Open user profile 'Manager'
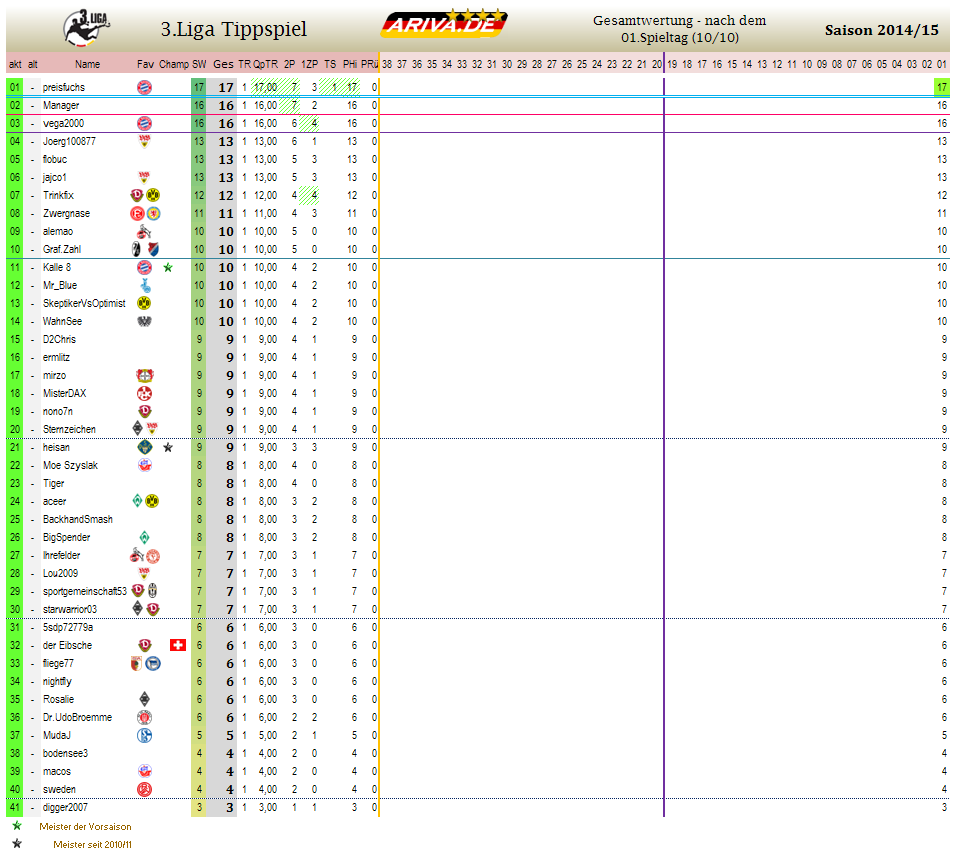 point(61,106)
